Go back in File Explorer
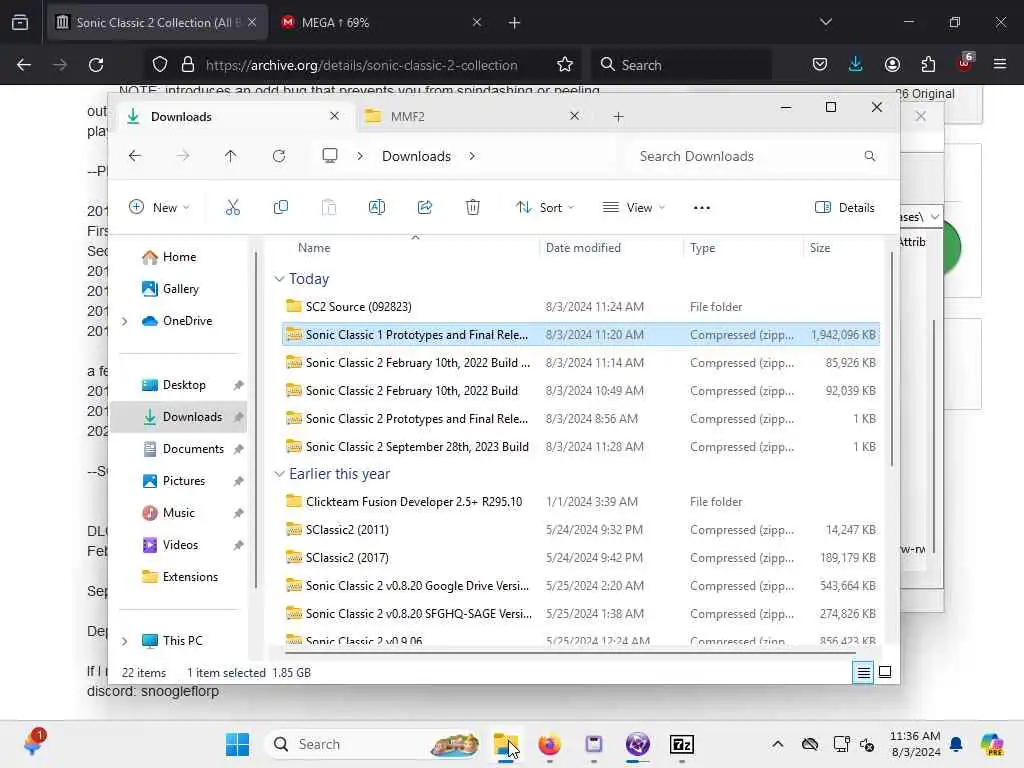 135,156
